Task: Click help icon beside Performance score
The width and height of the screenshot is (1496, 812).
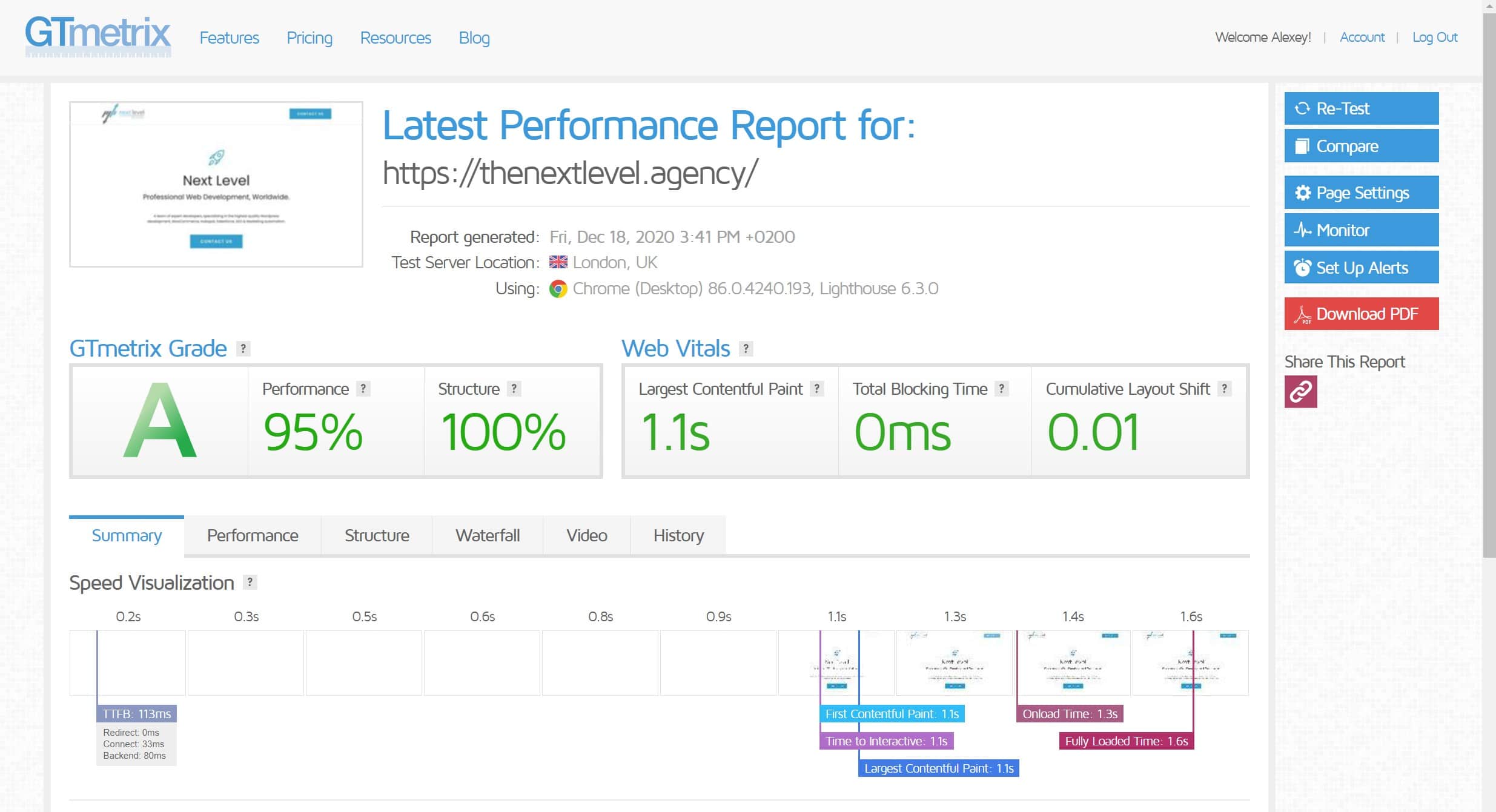Action: point(363,389)
